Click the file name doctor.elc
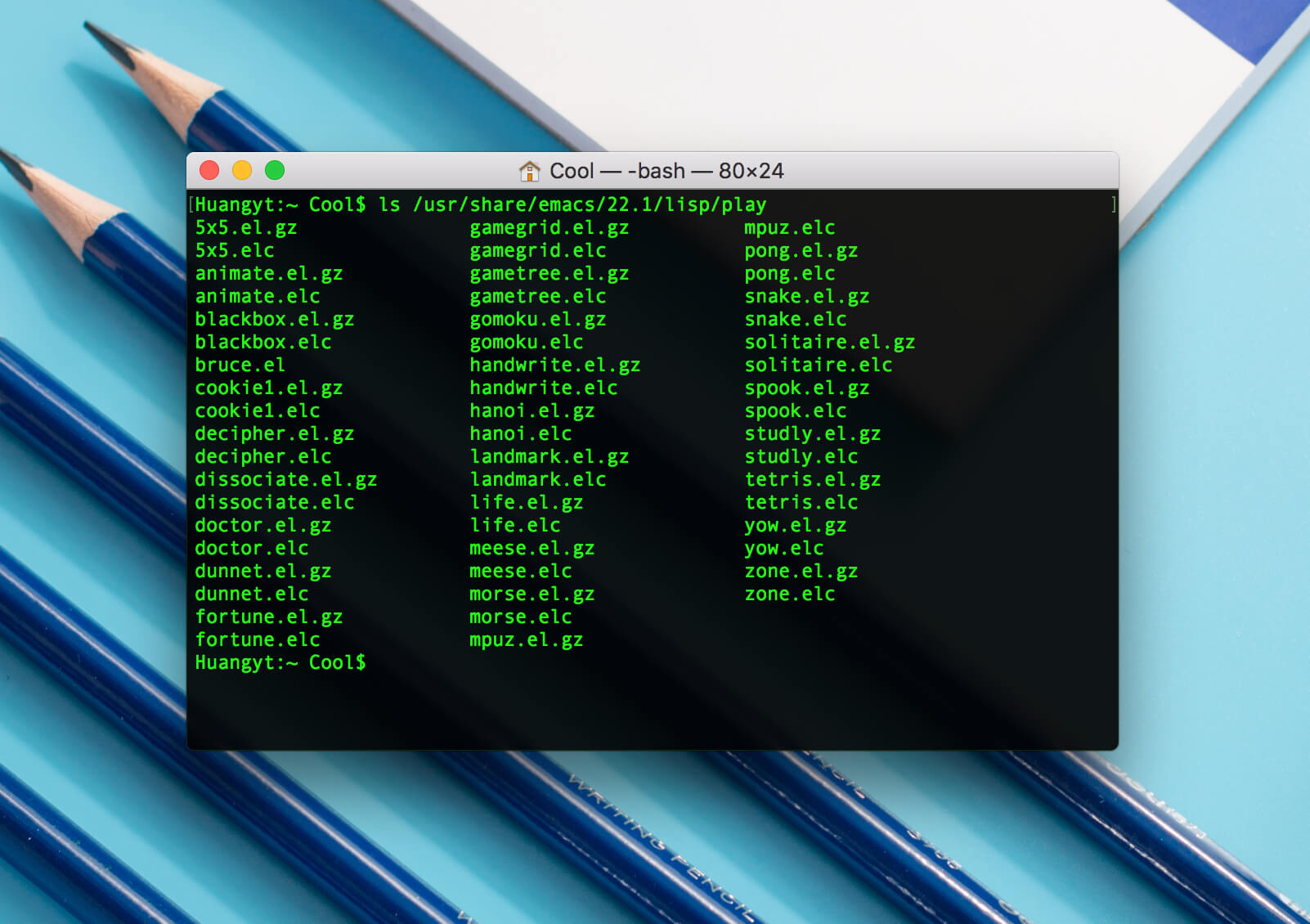The image size is (1310, 924). pos(252,548)
